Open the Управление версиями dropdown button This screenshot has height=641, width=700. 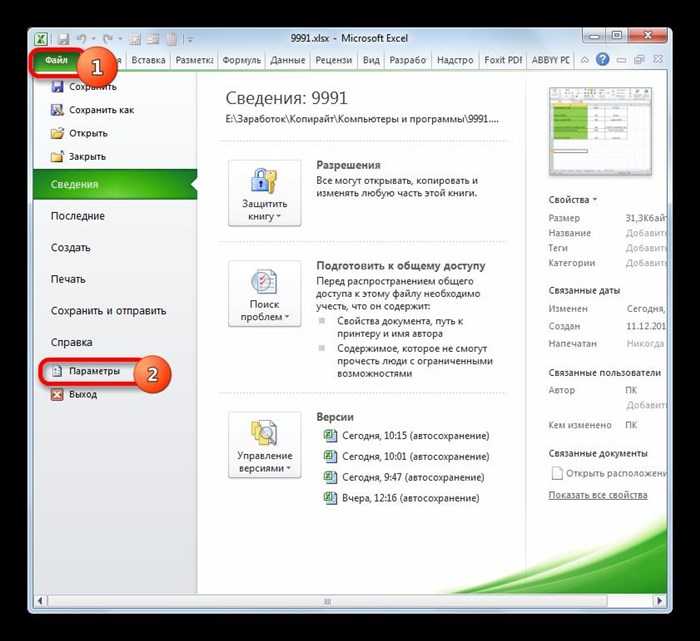pyautogui.click(x=265, y=445)
